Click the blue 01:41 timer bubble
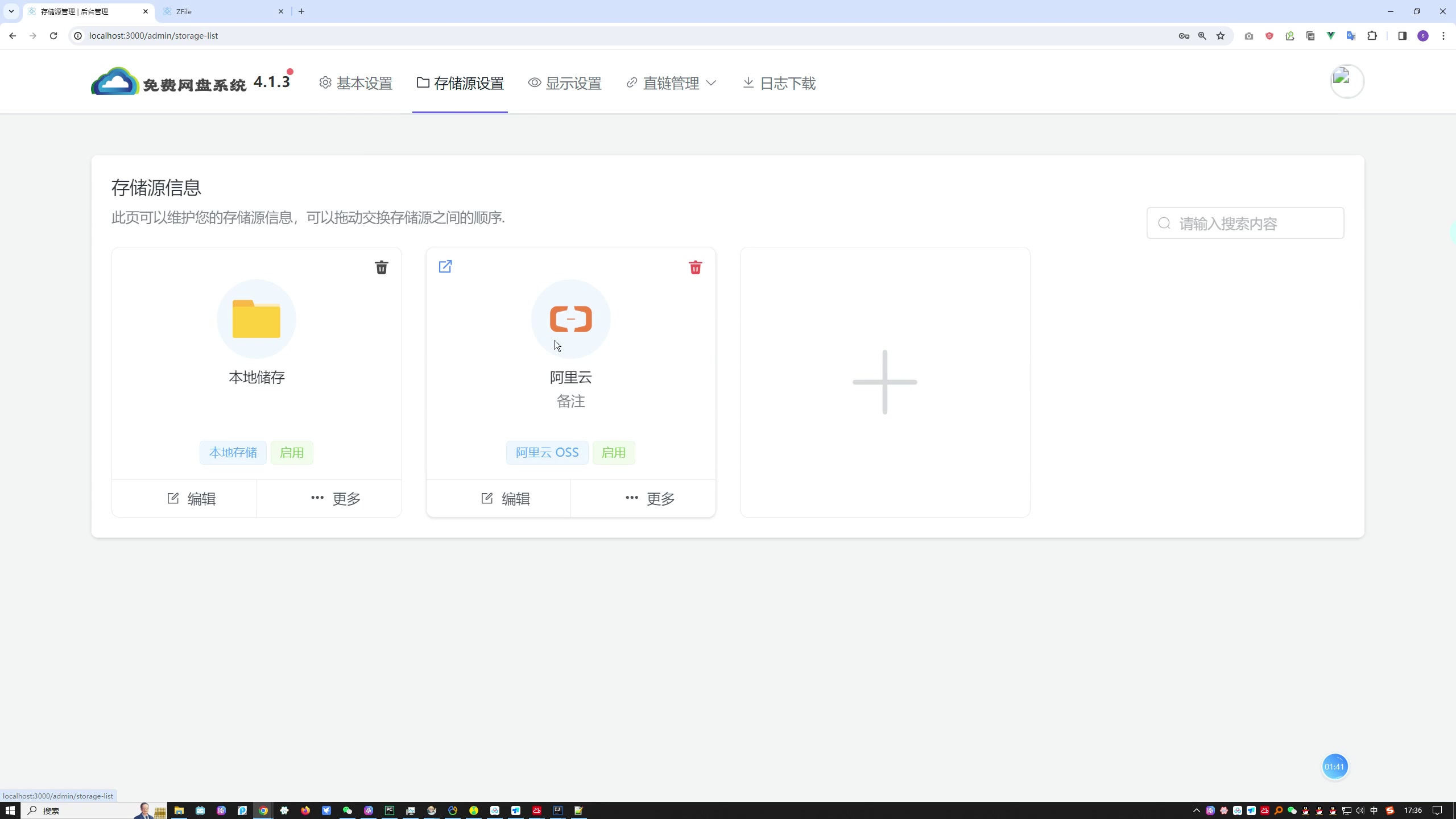Viewport: 1456px width, 819px height. tap(1334, 767)
